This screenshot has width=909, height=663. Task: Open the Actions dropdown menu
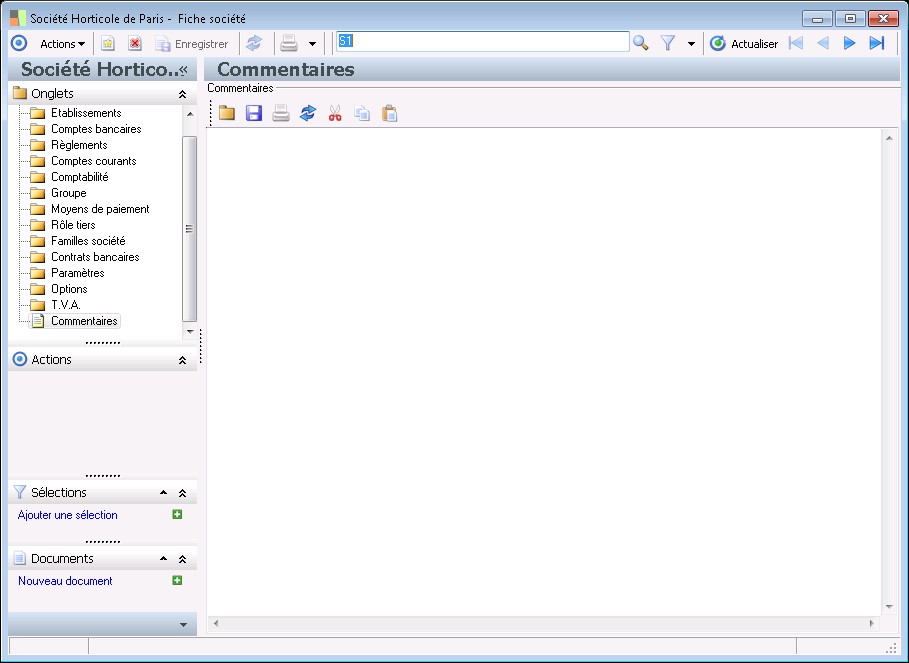[62, 44]
